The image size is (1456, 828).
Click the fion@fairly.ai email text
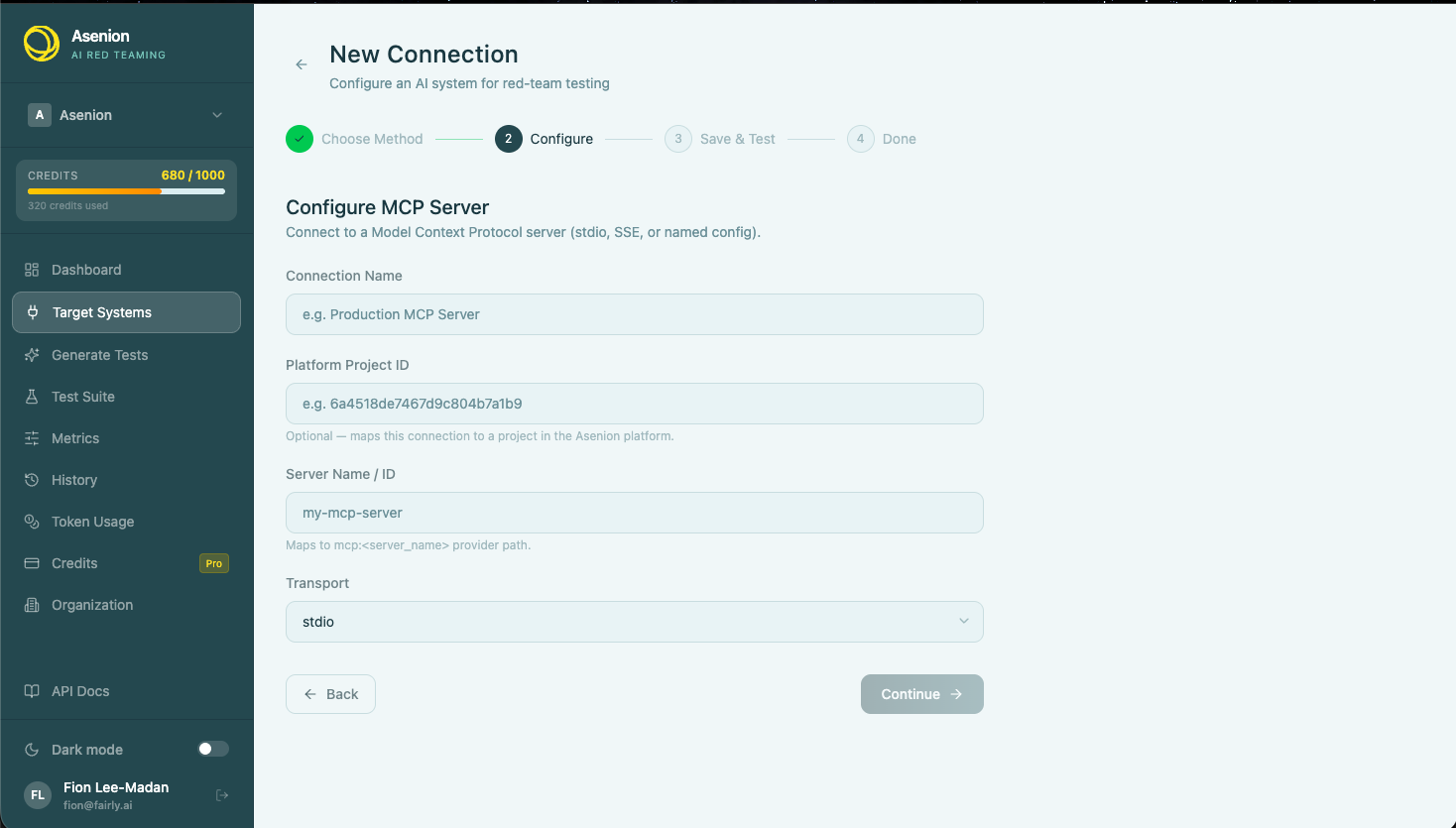coord(98,805)
